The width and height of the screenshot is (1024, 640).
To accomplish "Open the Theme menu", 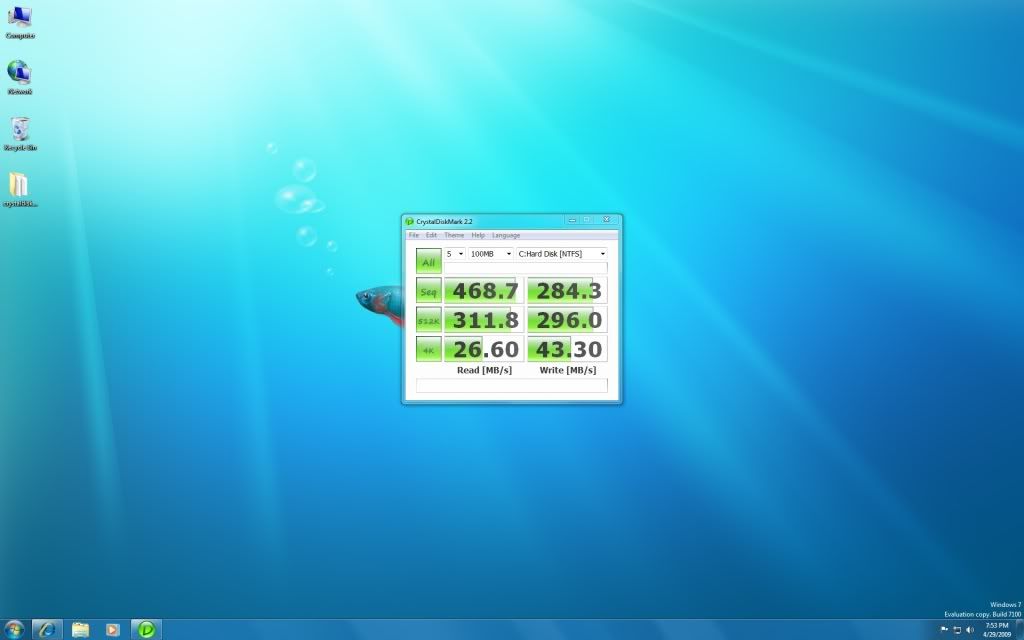I will pos(454,235).
